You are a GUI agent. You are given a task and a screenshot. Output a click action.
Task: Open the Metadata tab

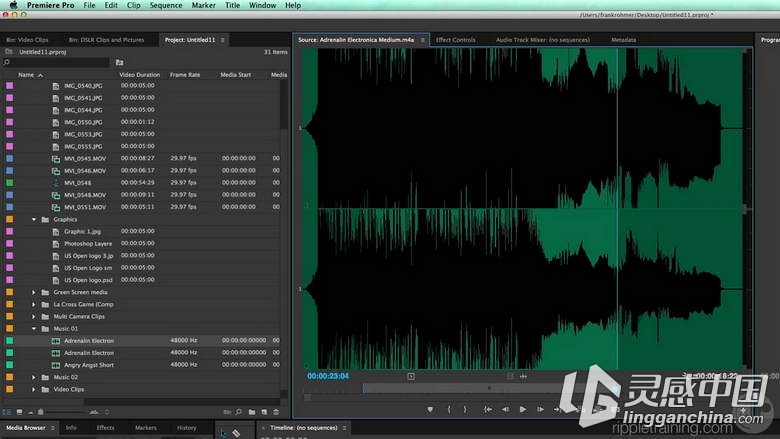click(x=624, y=40)
